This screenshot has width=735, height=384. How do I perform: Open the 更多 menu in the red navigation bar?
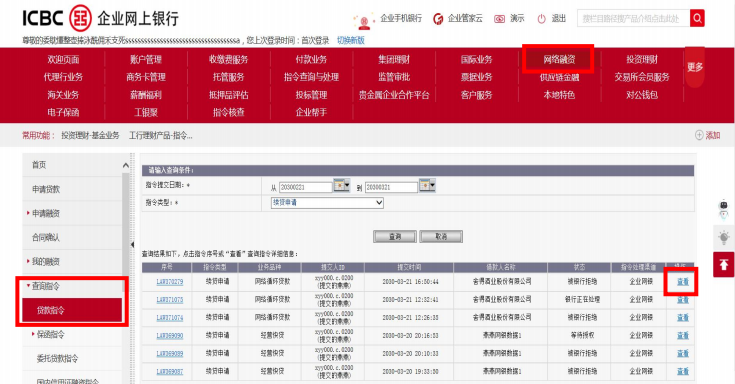(x=695, y=67)
